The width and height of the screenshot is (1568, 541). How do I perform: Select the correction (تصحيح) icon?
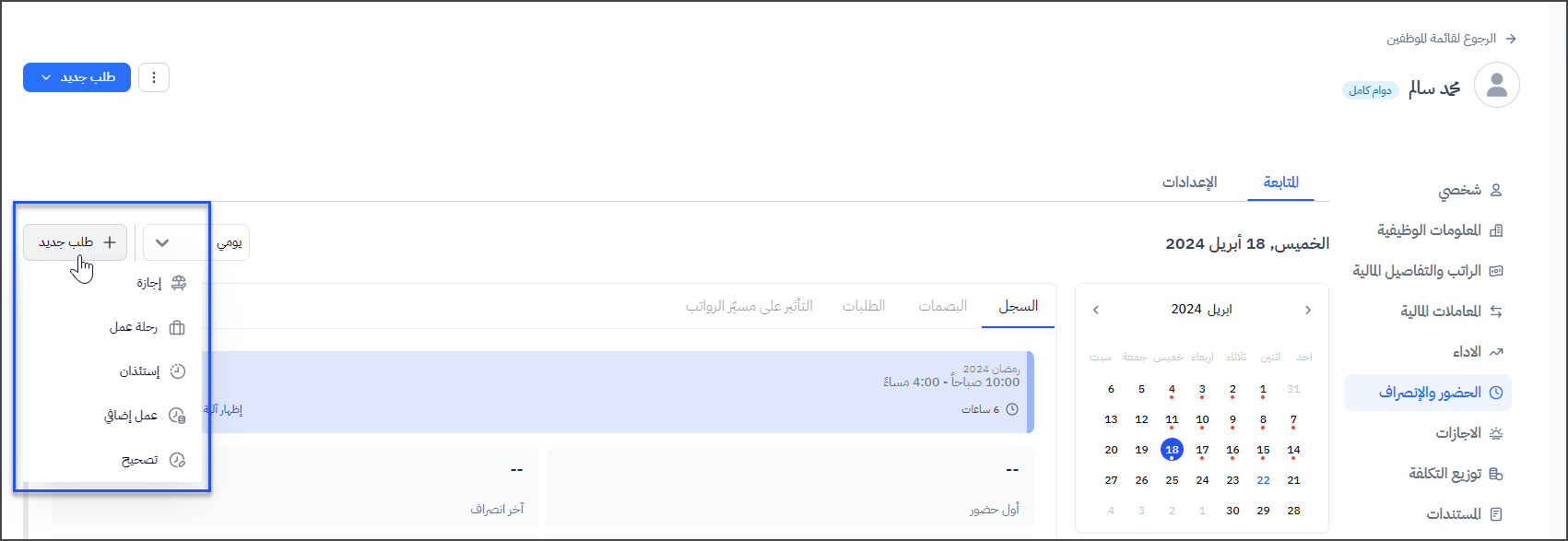pyautogui.click(x=178, y=460)
